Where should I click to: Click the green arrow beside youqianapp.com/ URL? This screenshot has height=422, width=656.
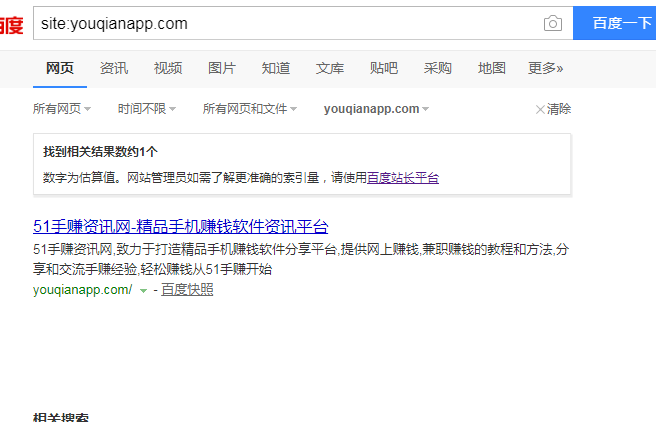point(143,291)
